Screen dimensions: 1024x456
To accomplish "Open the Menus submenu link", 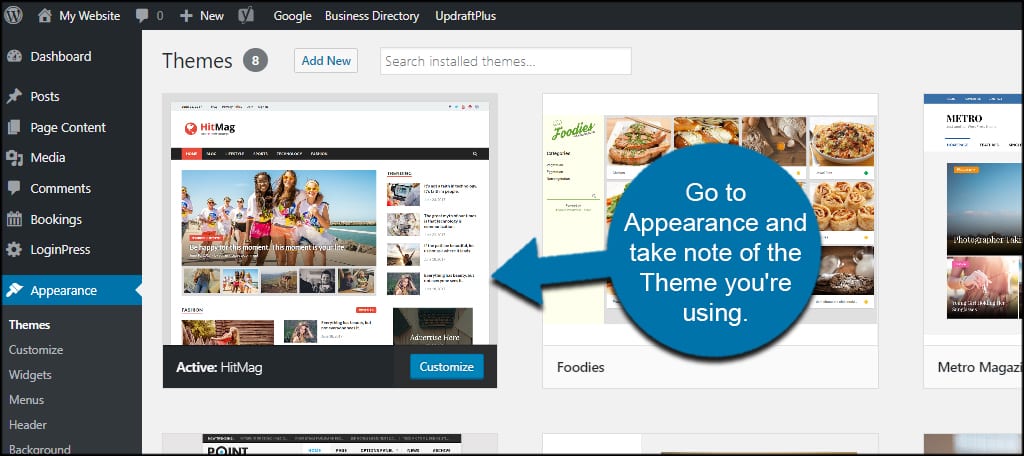I will coord(27,400).
